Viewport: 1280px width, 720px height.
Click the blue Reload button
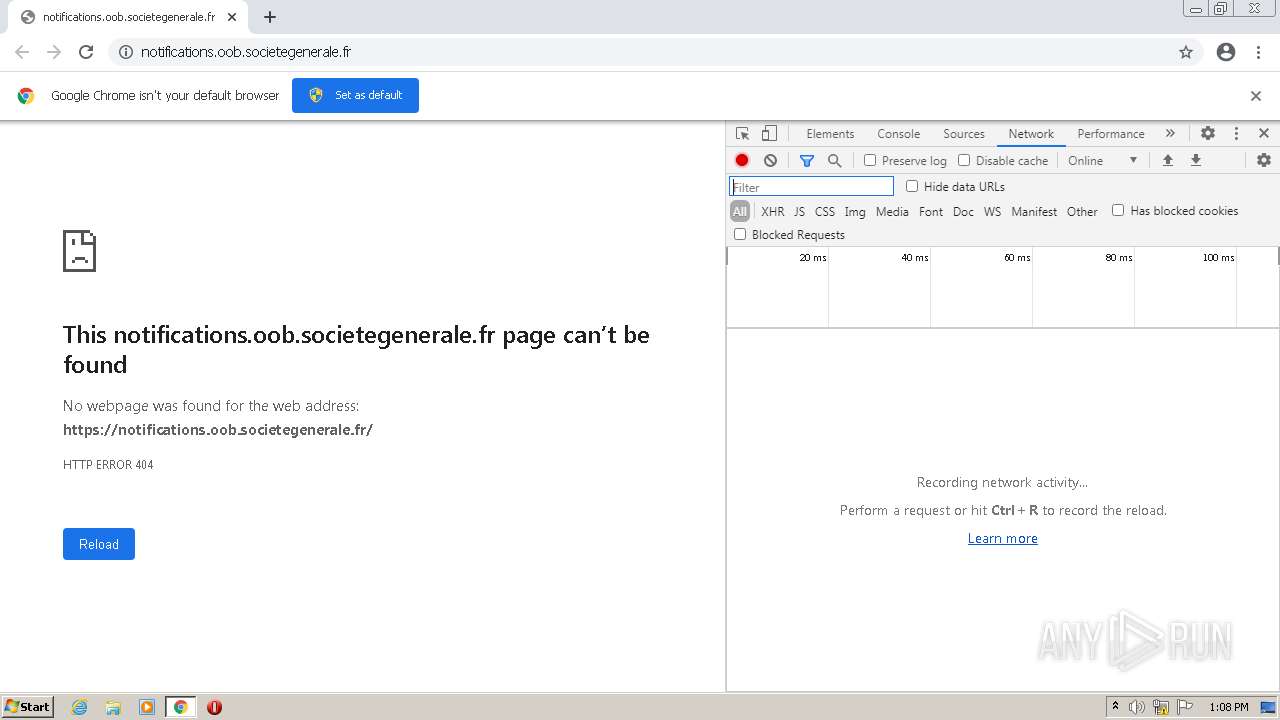tap(99, 544)
